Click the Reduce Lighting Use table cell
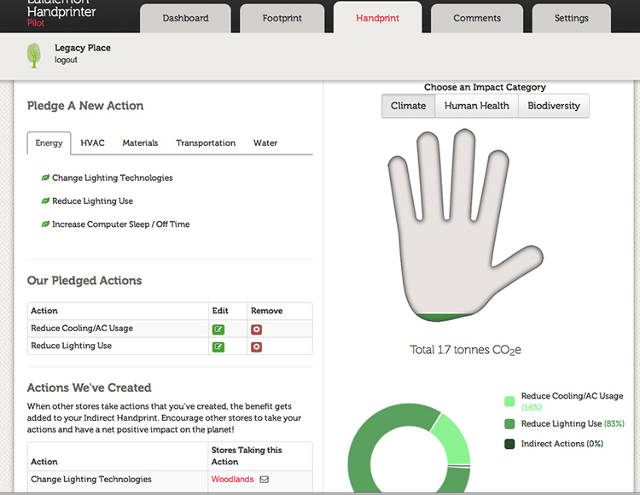 [118, 346]
